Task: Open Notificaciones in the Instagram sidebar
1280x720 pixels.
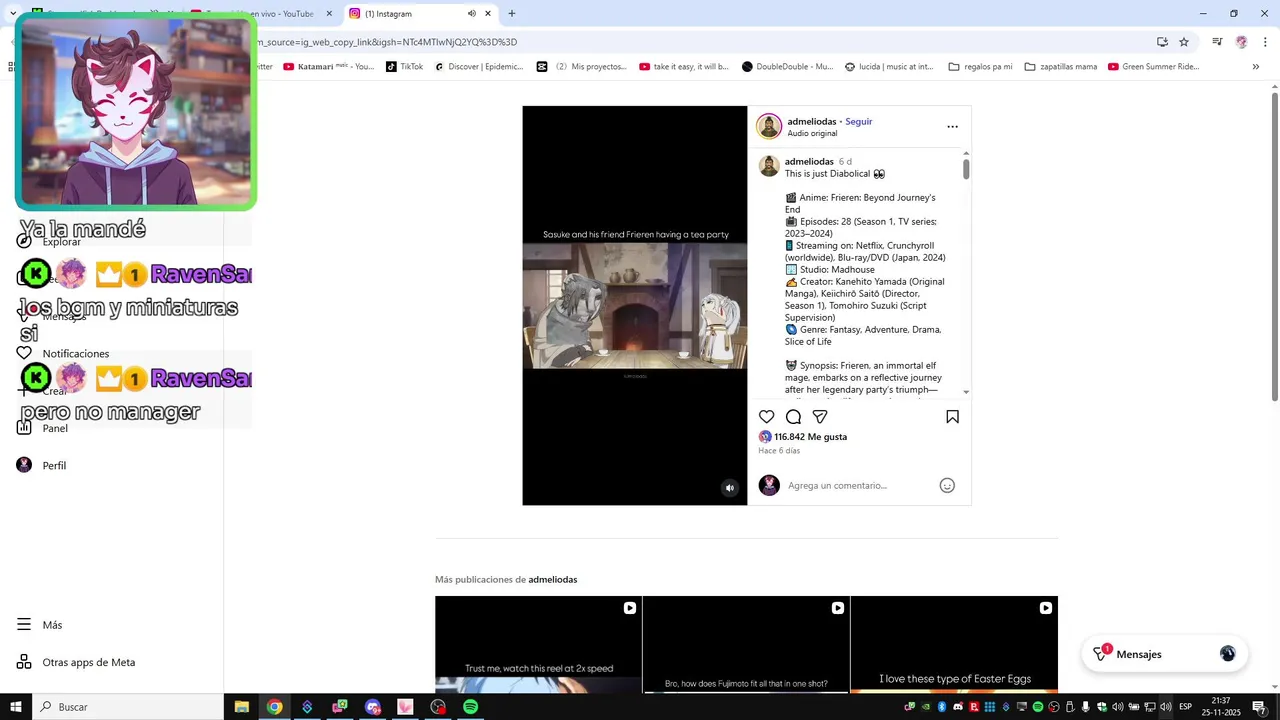Action: (x=76, y=354)
